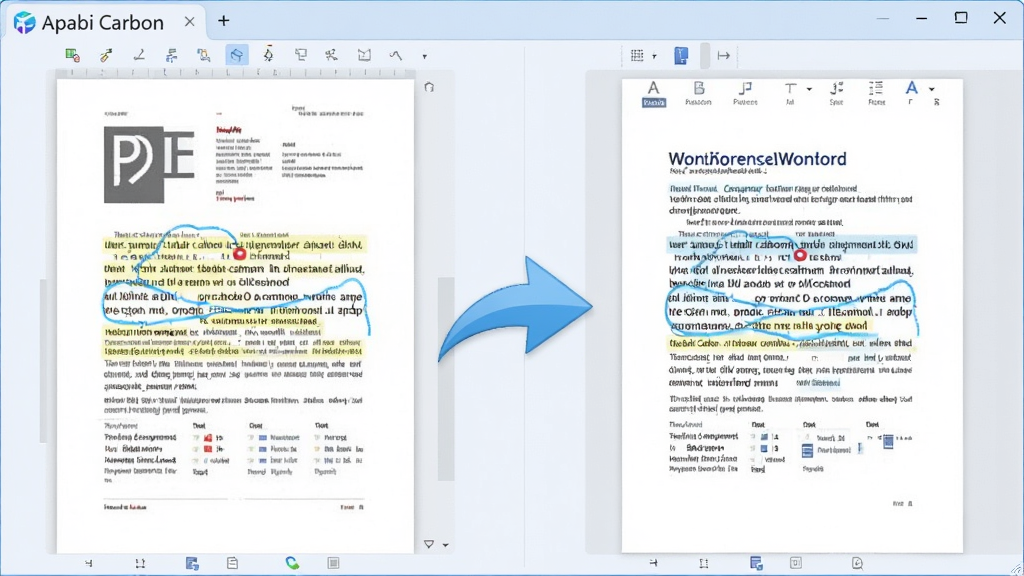This screenshot has height=576, width=1024.
Task: Activate the highlighted blue box tool
Action: click(x=236, y=56)
